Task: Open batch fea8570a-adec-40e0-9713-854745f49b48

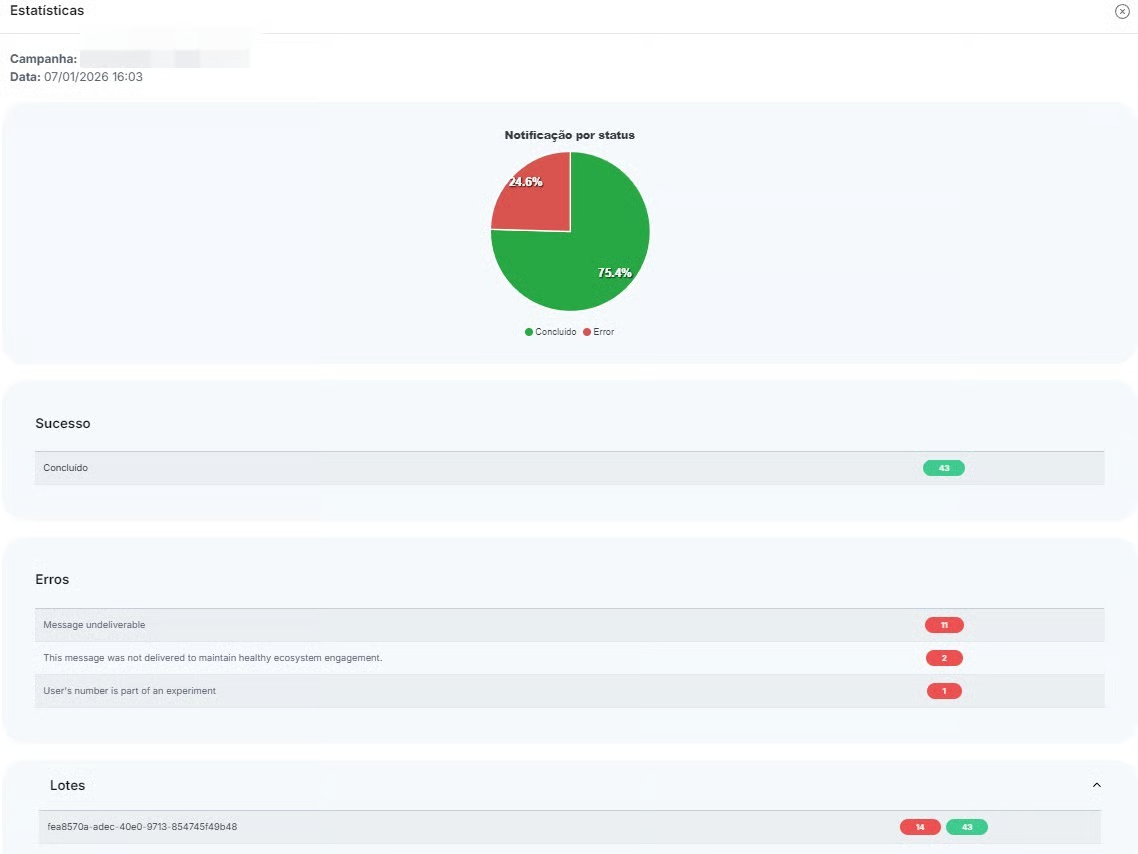Action: click(142, 827)
